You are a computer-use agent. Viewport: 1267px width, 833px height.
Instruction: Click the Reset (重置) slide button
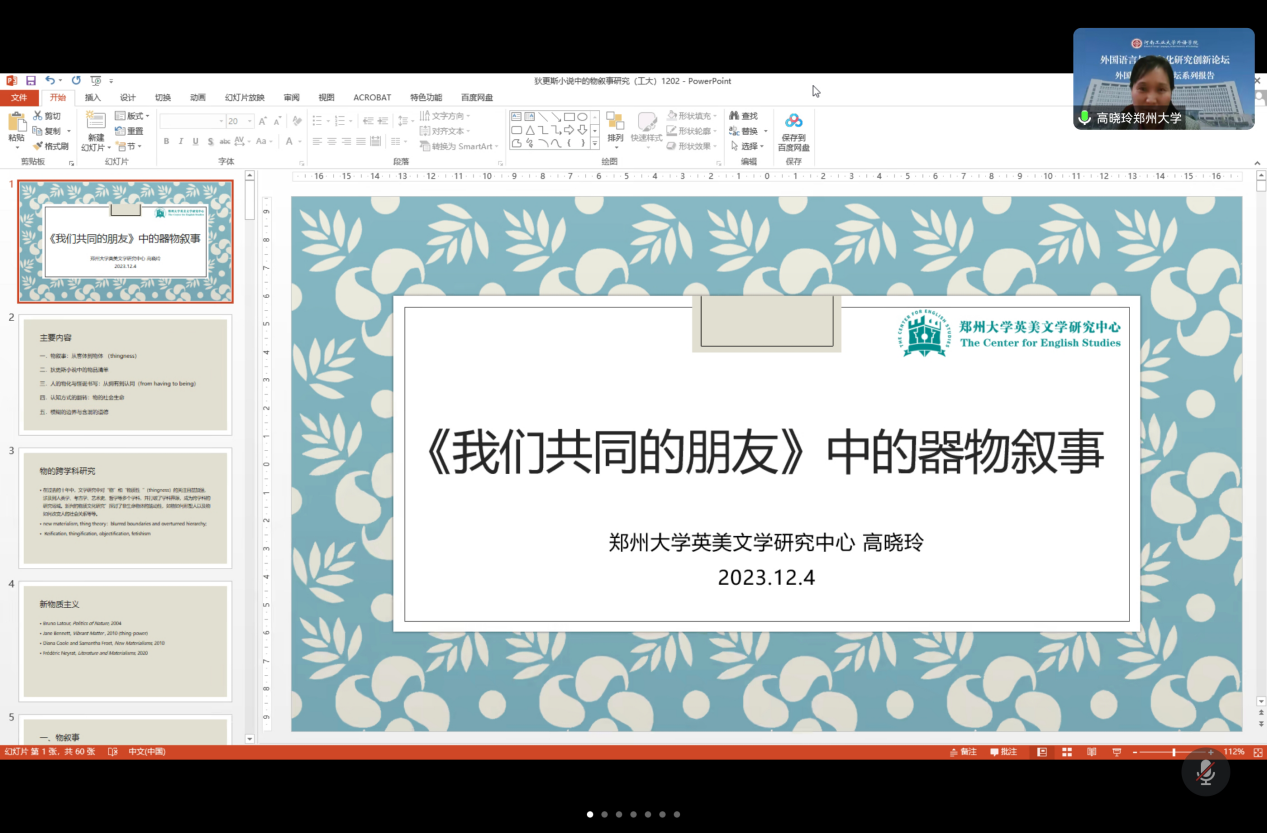coord(129,131)
